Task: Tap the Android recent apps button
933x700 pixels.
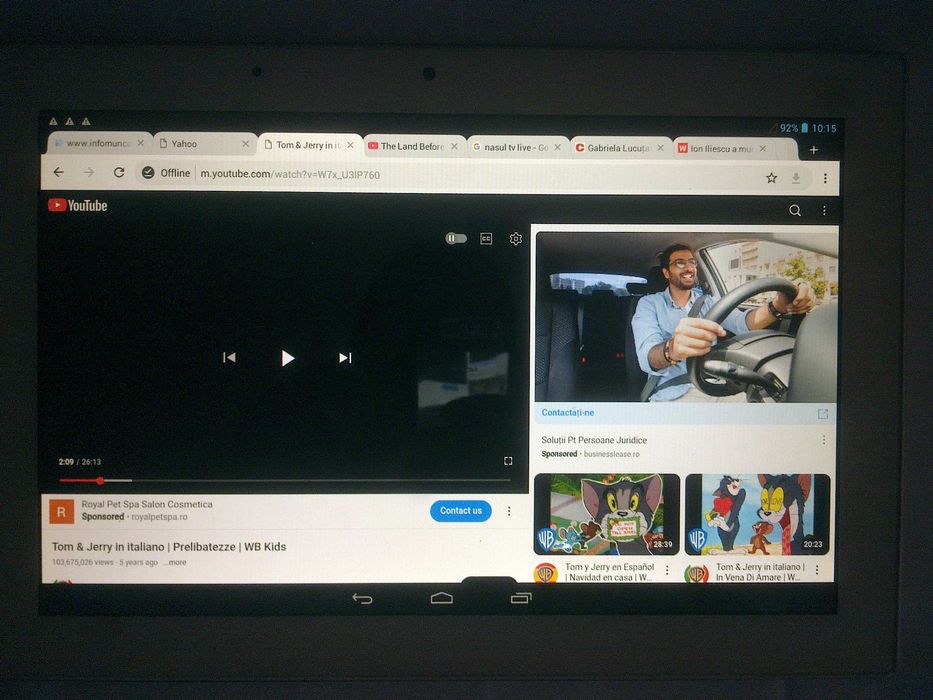Action: (x=521, y=597)
